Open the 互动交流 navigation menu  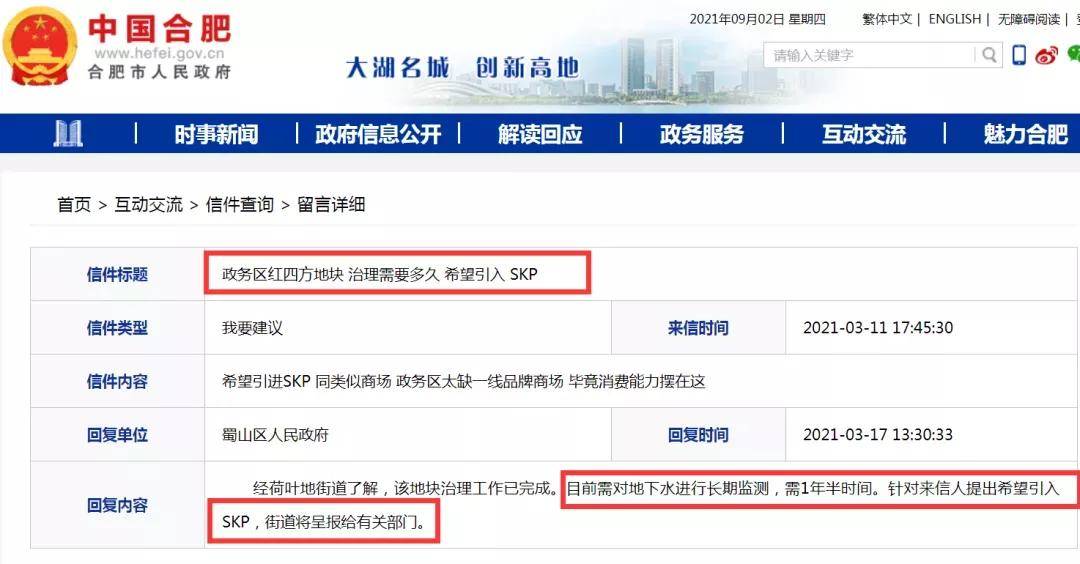coord(864,134)
